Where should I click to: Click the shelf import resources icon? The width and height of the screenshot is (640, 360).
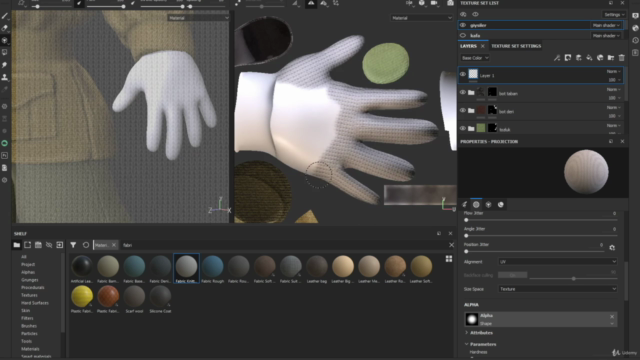[x=60, y=245]
